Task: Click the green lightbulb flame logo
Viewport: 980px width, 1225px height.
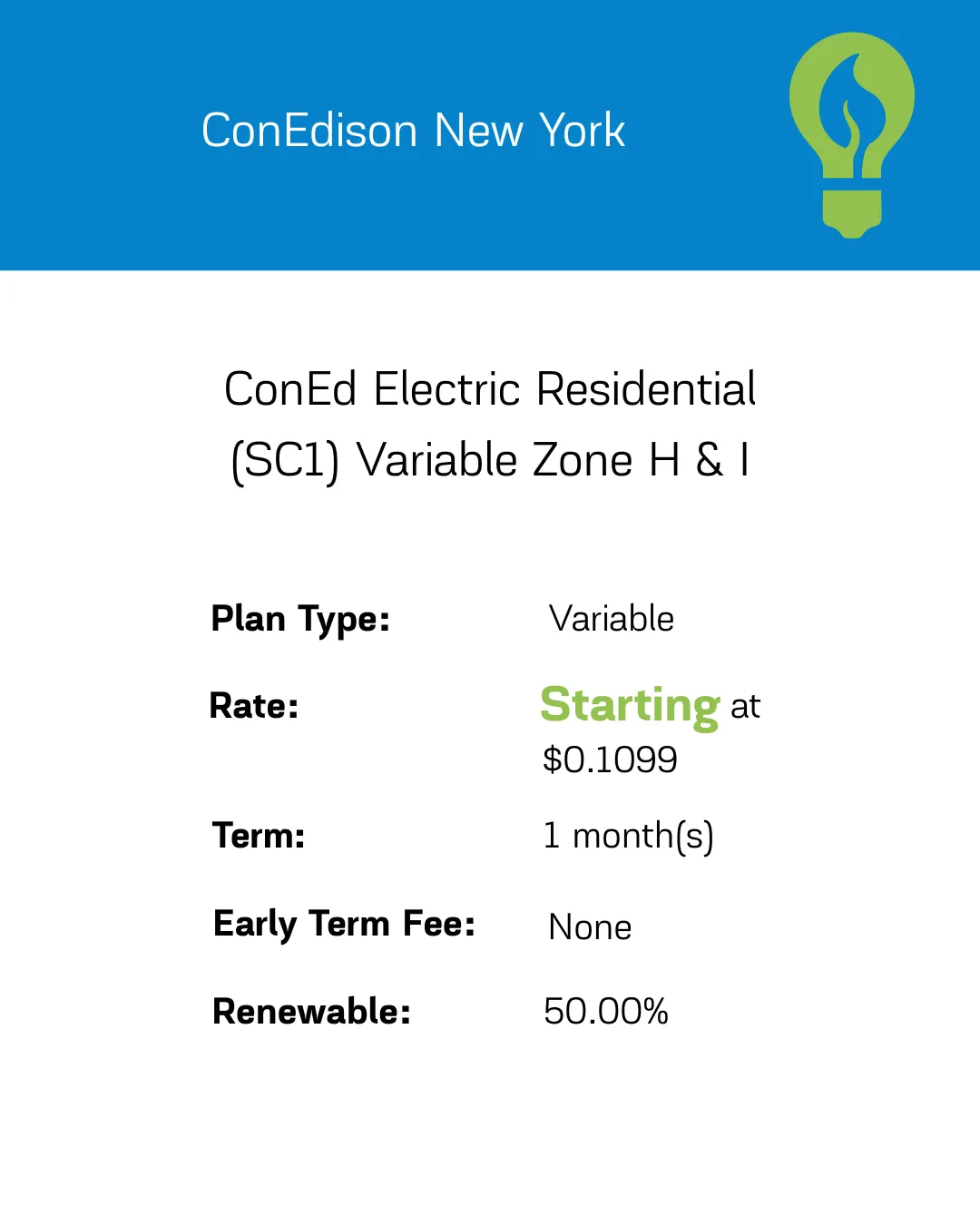Action: click(851, 134)
